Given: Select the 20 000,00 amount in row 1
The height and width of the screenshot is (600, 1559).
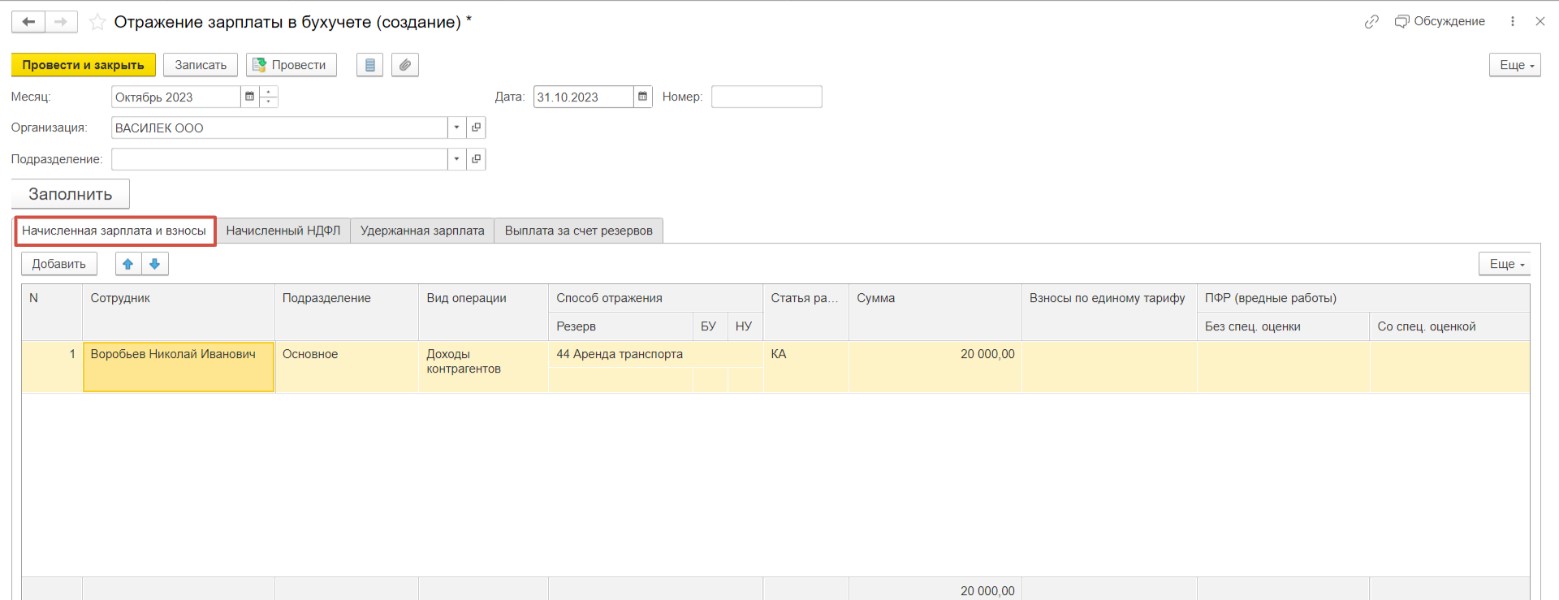Looking at the screenshot, I should (x=935, y=366).
